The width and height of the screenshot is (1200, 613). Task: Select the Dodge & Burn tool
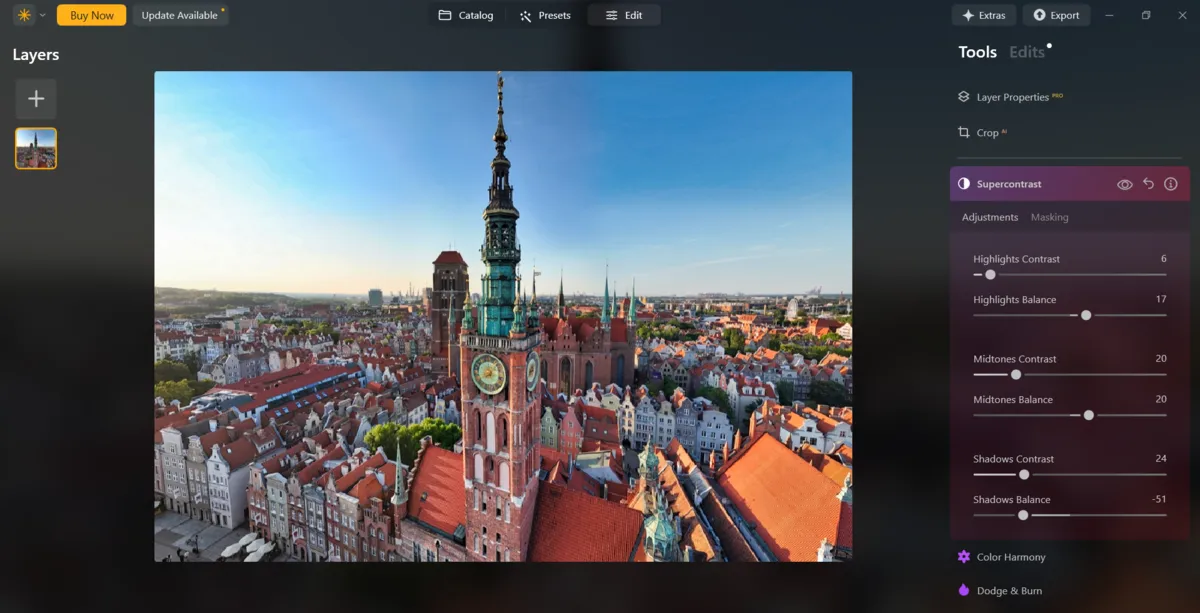pyautogui.click(x=1007, y=591)
